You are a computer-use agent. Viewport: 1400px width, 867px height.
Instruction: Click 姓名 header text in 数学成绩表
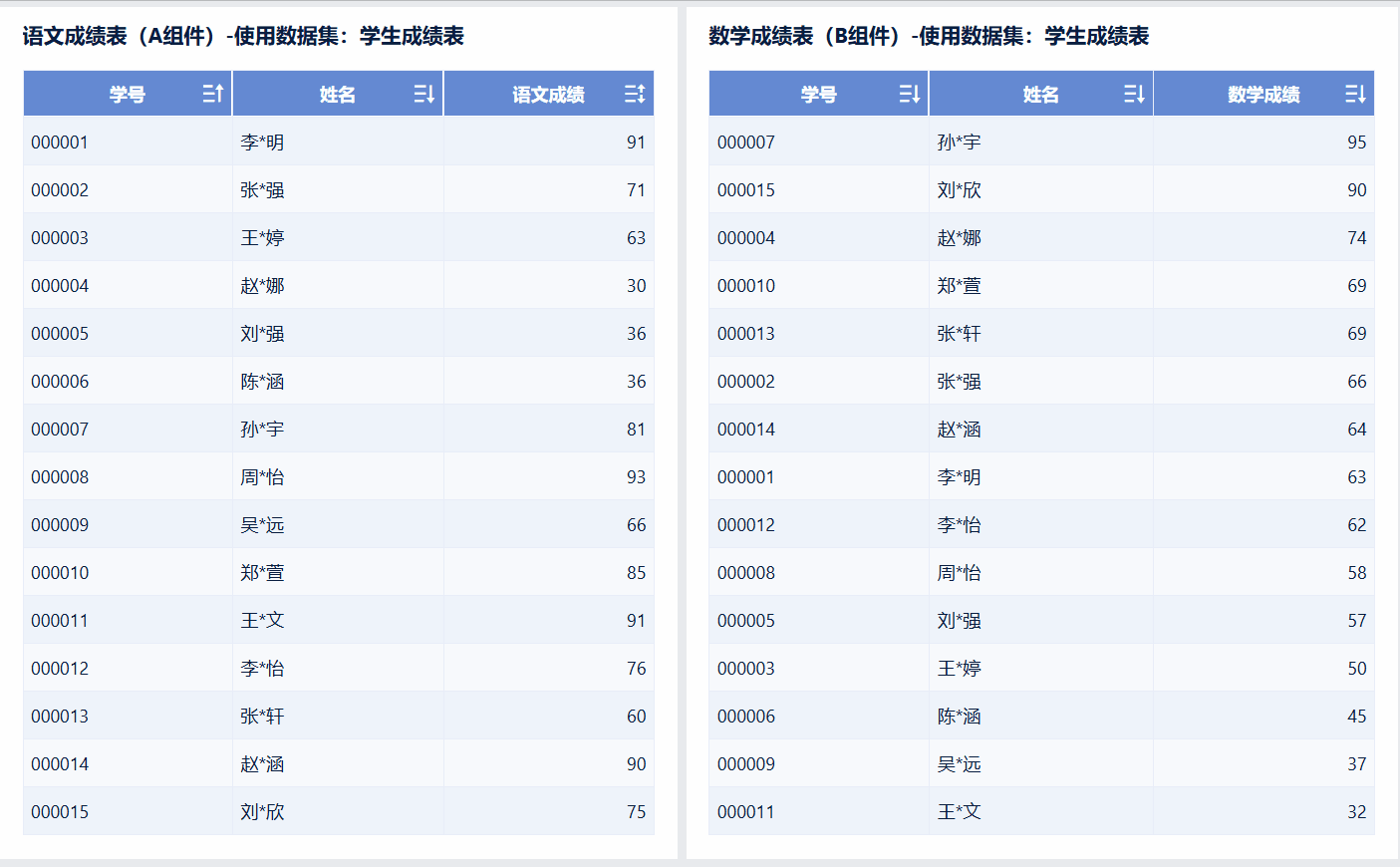point(1040,95)
